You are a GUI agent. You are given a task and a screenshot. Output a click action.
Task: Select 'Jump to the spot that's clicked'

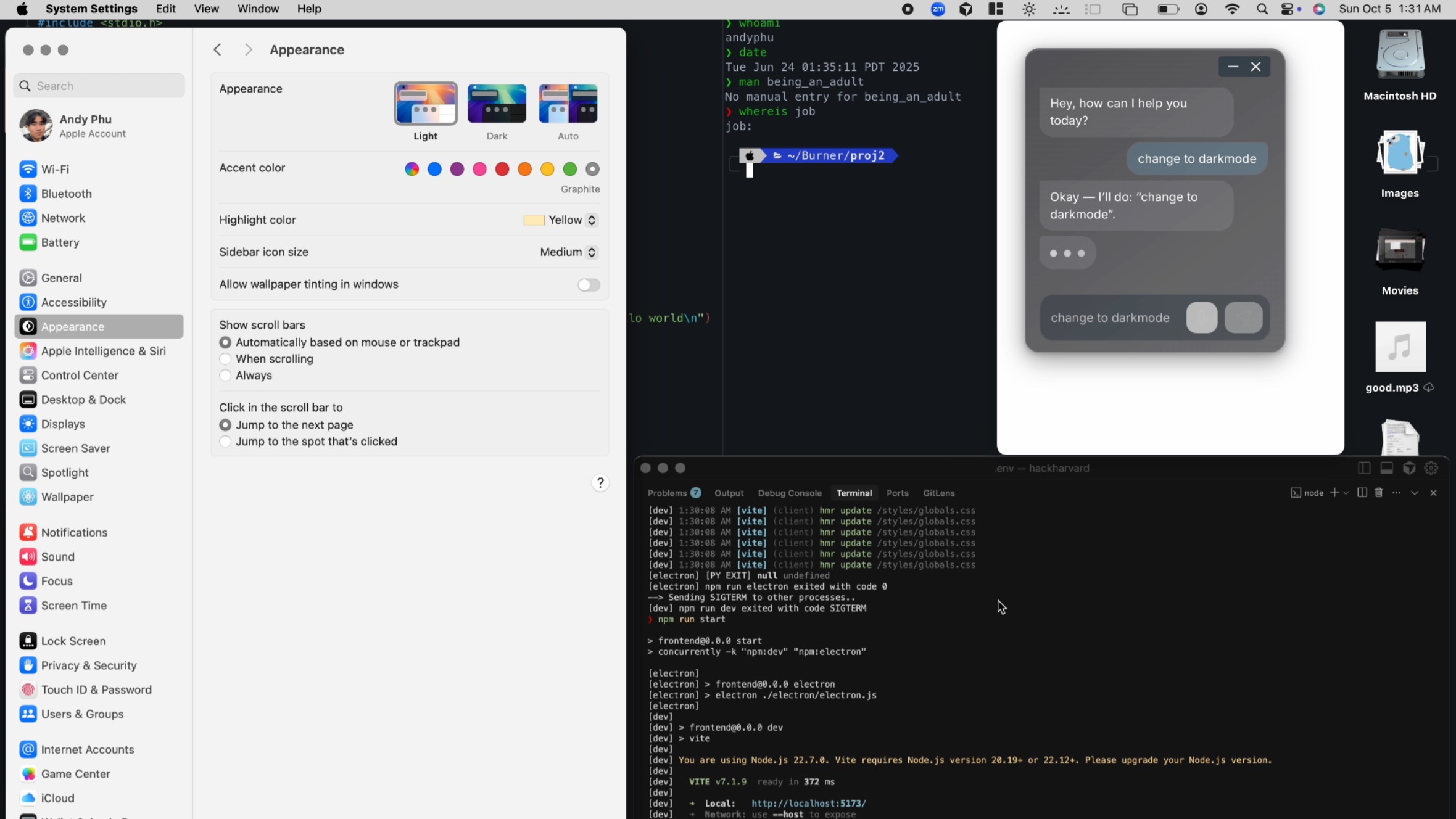pyautogui.click(x=226, y=442)
